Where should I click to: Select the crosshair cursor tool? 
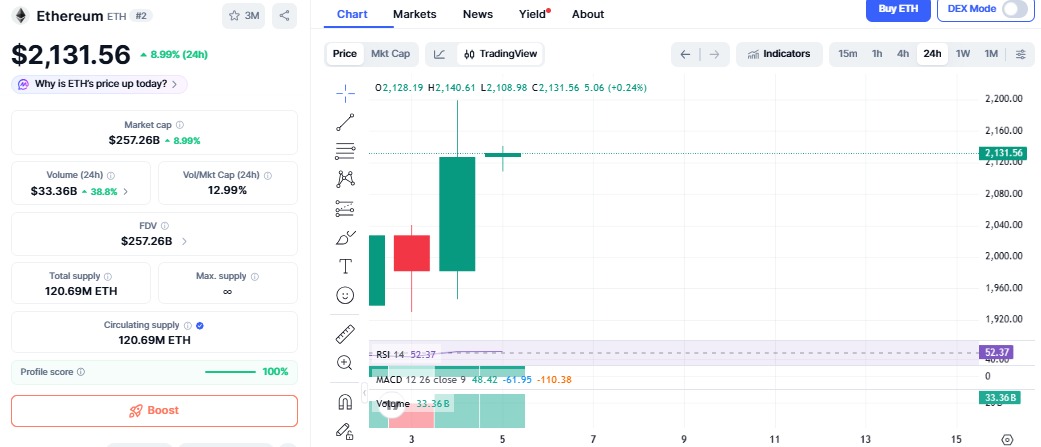point(345,94)
